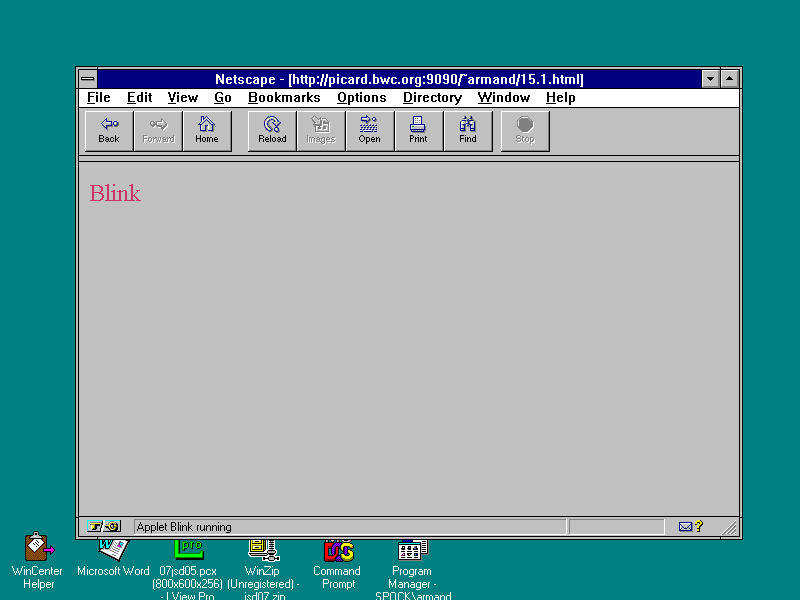Click the Open location toolbar icon
Viewport: 800px width, 600px height.
(369, 131)
